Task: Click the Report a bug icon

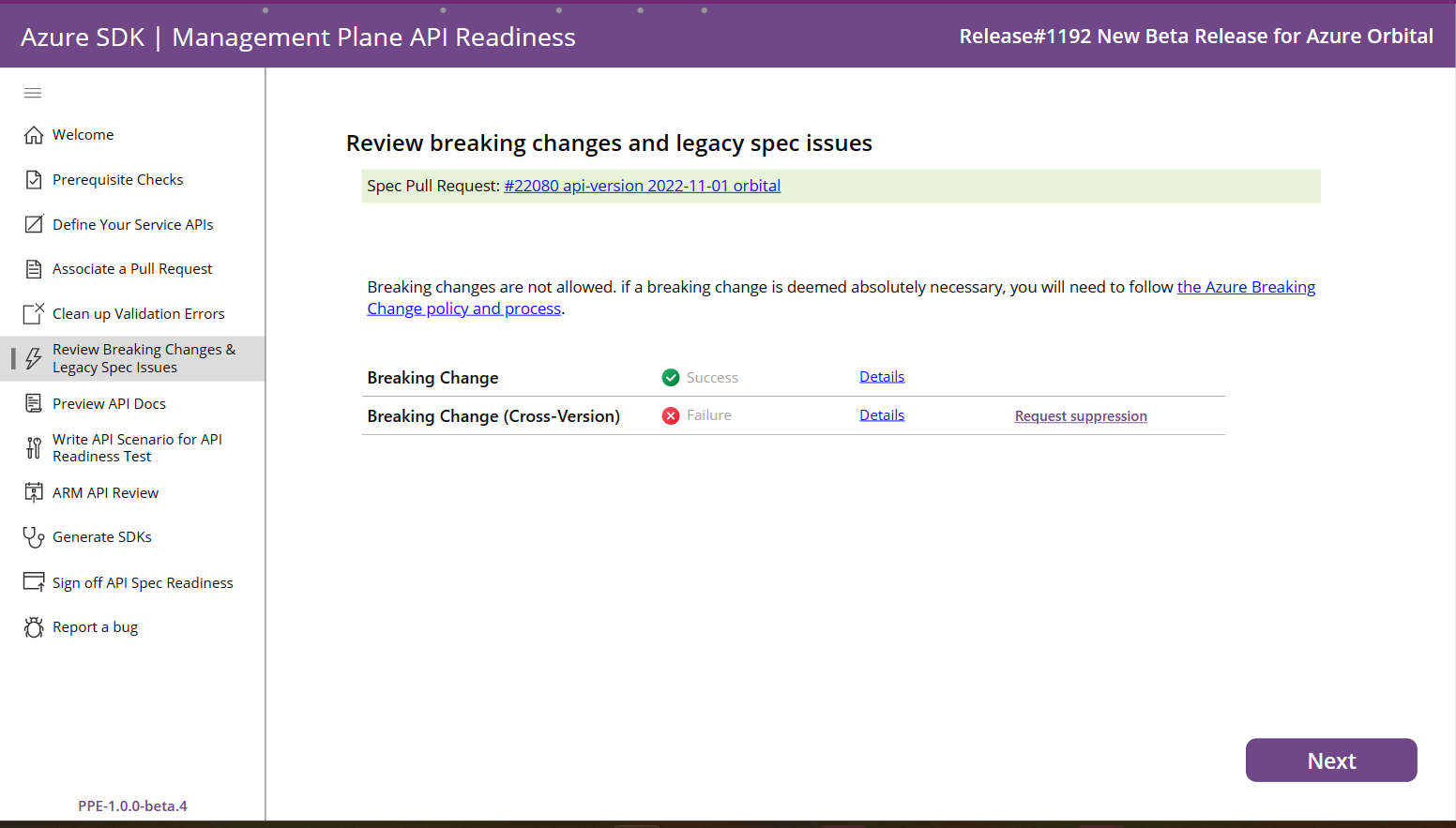Action: tap(34, 627)
